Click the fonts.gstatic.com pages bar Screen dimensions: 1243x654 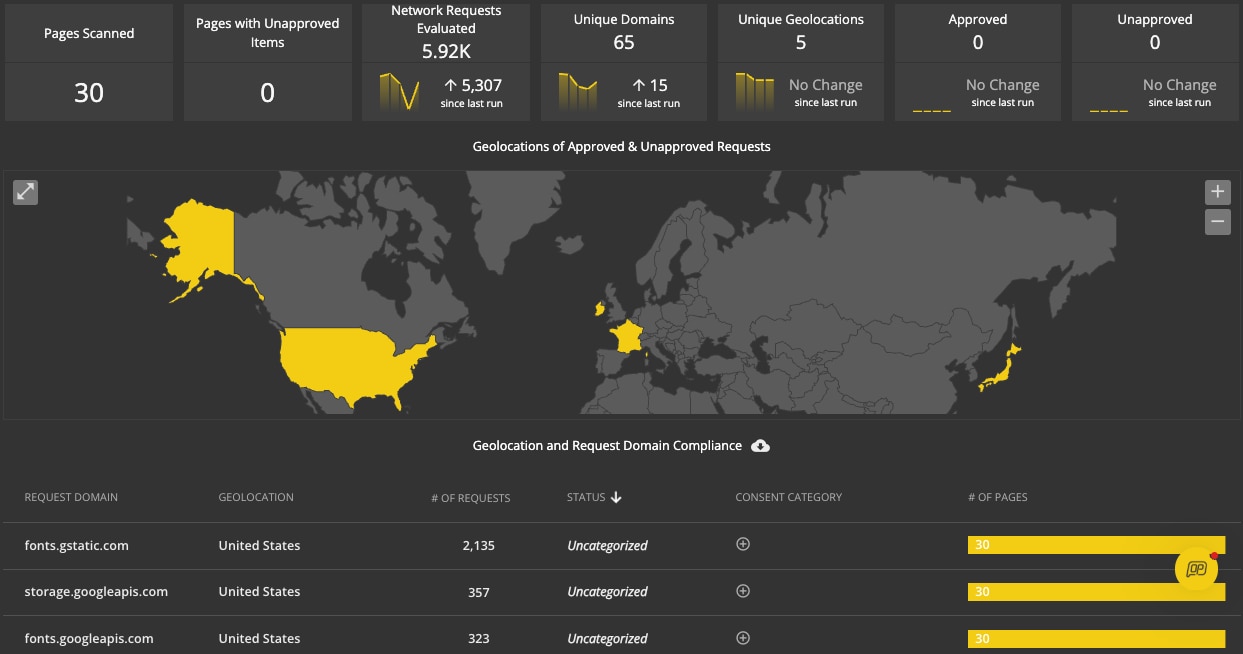[1096, 545]
